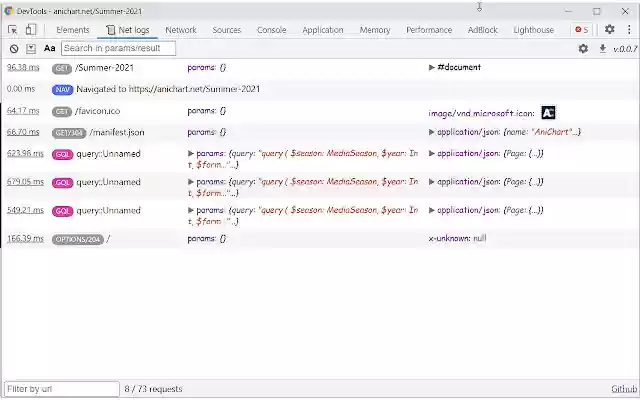Click the 96.38 ms timing link
This screenshot has width=640, height=400.
click(x=23, y=67)
